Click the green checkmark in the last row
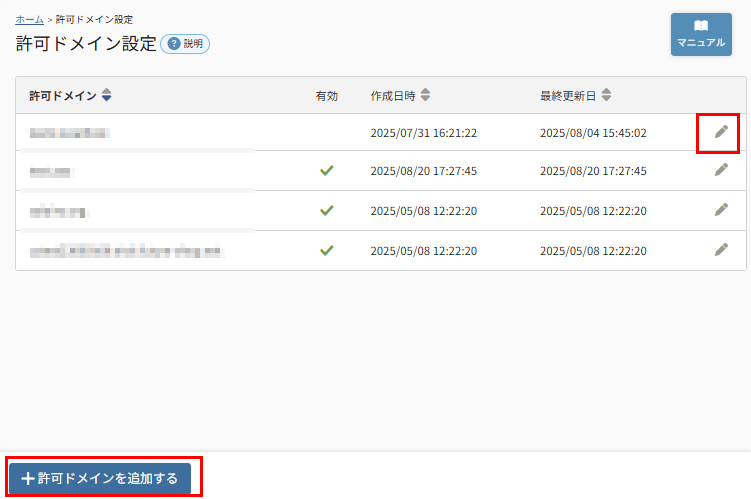 (326, 250)
